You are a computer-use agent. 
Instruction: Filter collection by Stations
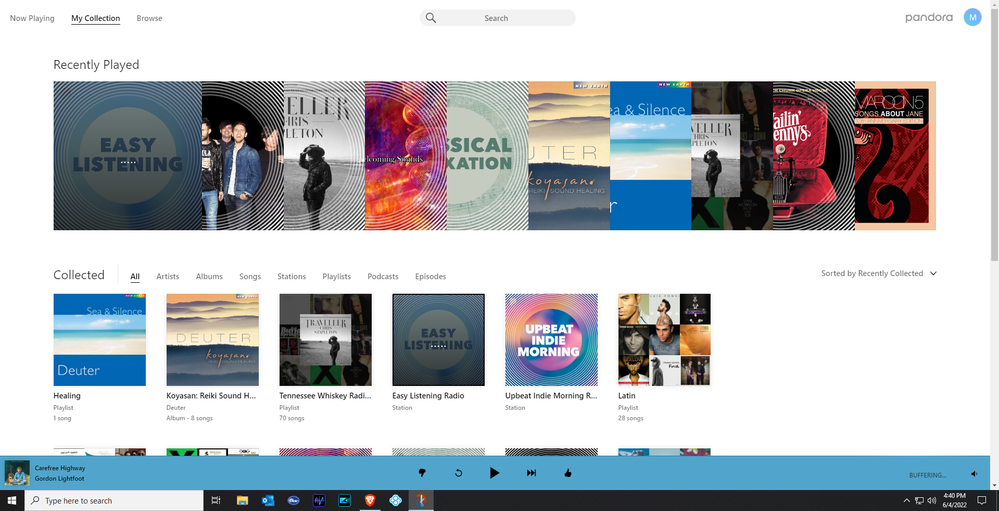291,276
